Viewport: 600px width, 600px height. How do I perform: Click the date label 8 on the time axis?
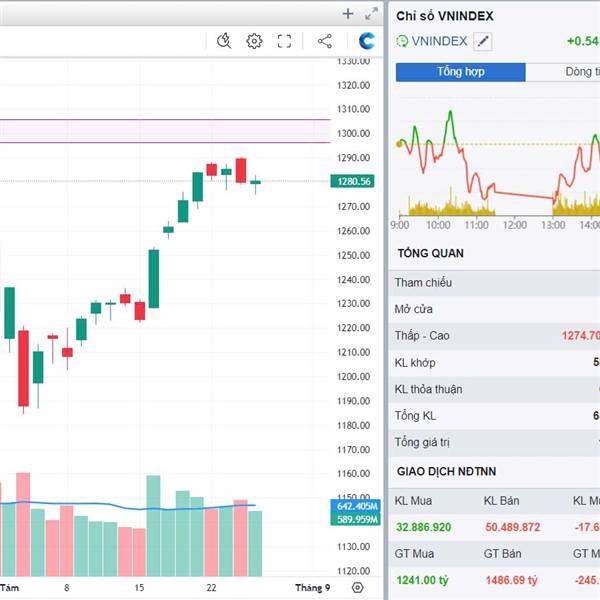(67, 588)
